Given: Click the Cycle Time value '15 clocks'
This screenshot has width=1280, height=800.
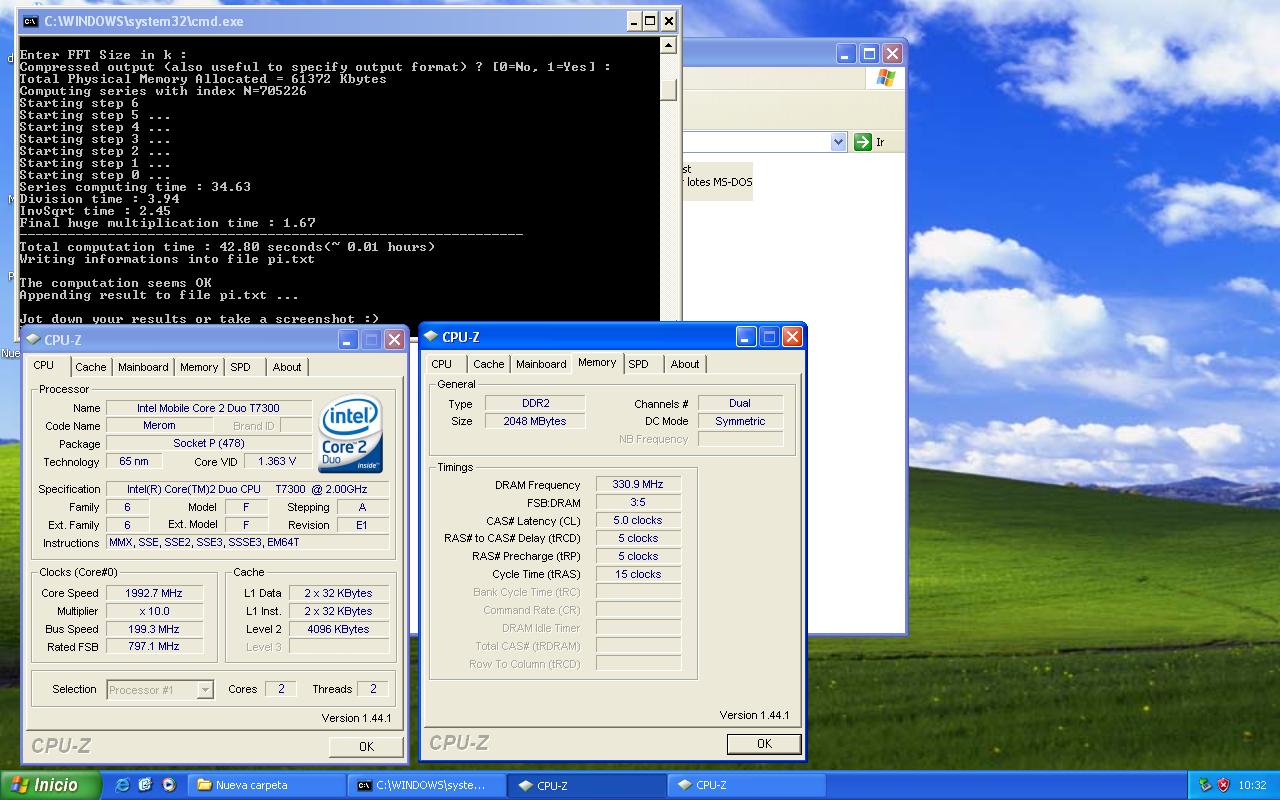Looking at the screenshot, I should coord(638,574).
